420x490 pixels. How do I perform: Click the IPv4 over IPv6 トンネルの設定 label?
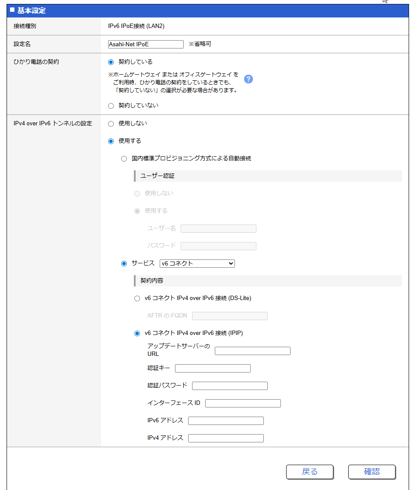53,123
